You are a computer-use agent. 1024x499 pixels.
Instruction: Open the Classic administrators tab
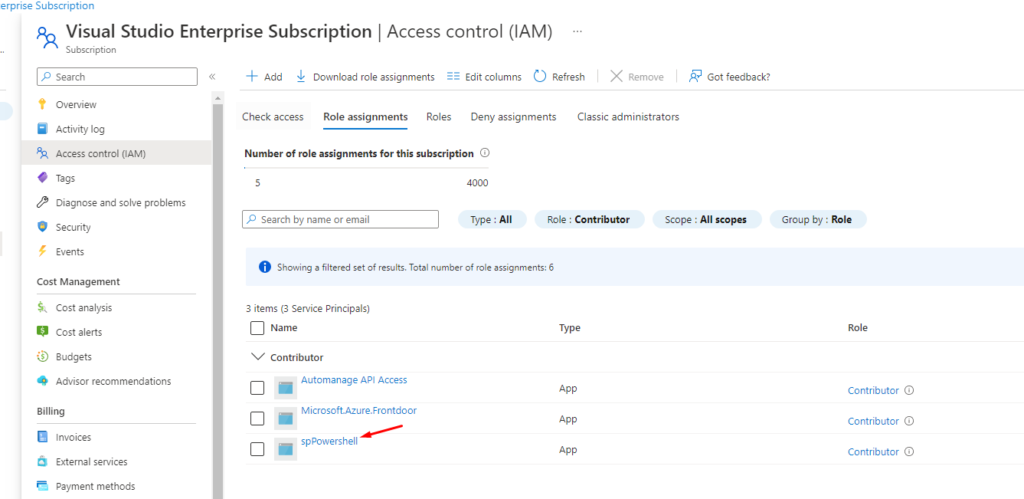628,117
